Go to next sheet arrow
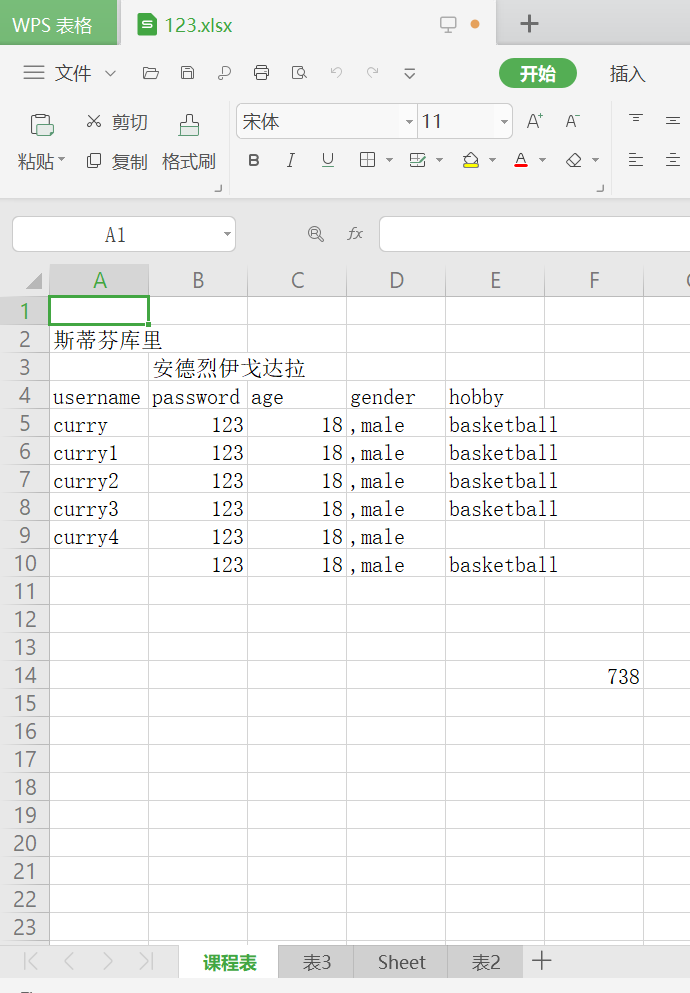690x993 pixels. point(108,961)
